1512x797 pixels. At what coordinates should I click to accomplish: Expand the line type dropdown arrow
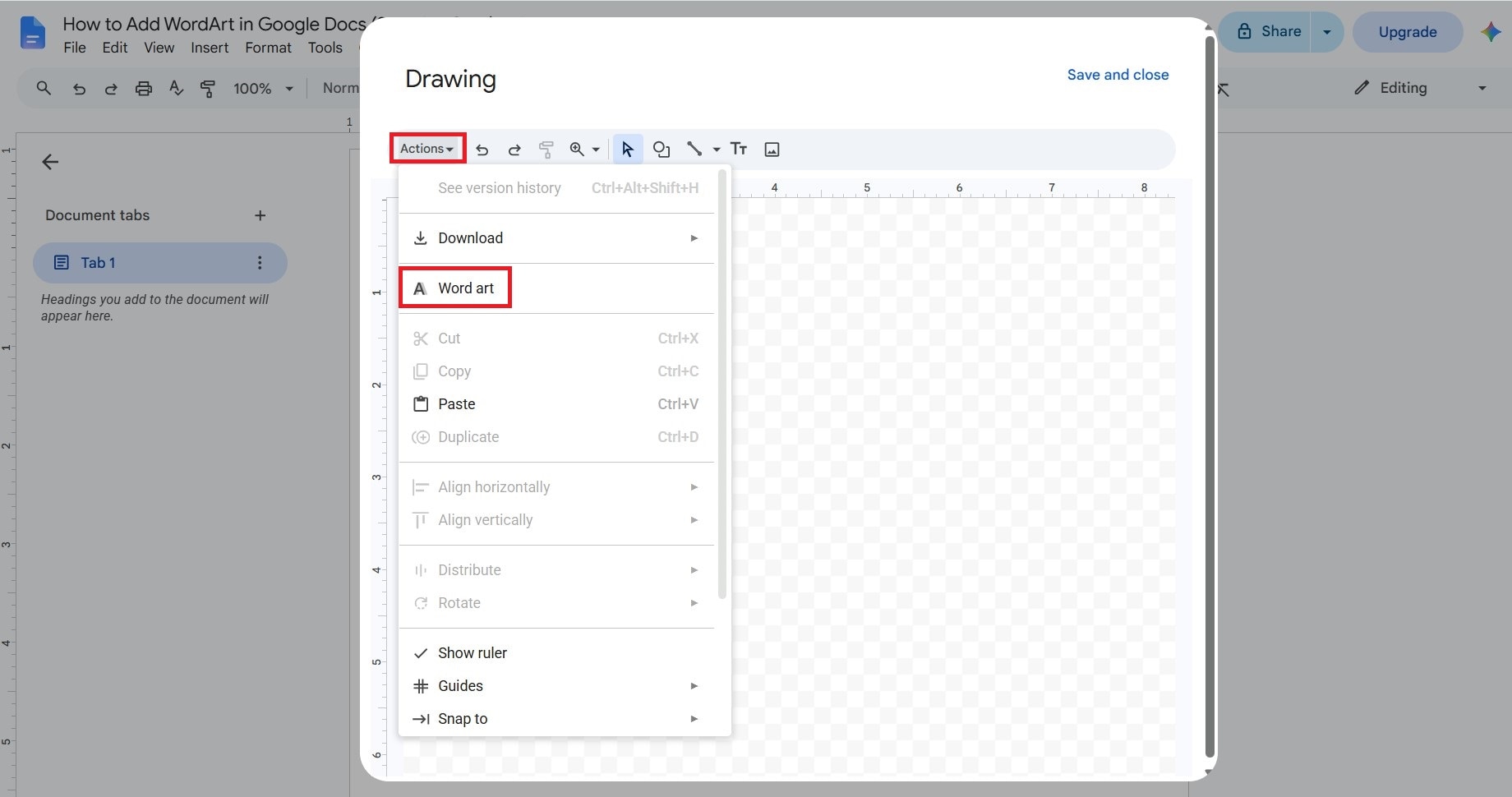click(x=717, y=150)
